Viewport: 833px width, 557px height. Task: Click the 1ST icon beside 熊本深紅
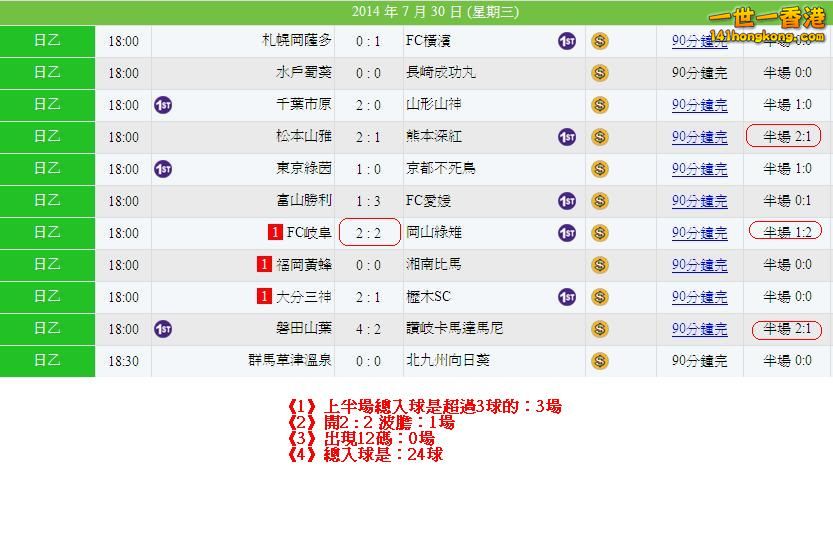566,137
